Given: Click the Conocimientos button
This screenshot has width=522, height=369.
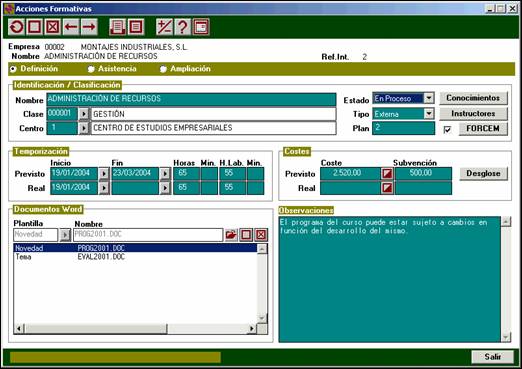Looking at the screenshot, I should (x=473, y=98).
